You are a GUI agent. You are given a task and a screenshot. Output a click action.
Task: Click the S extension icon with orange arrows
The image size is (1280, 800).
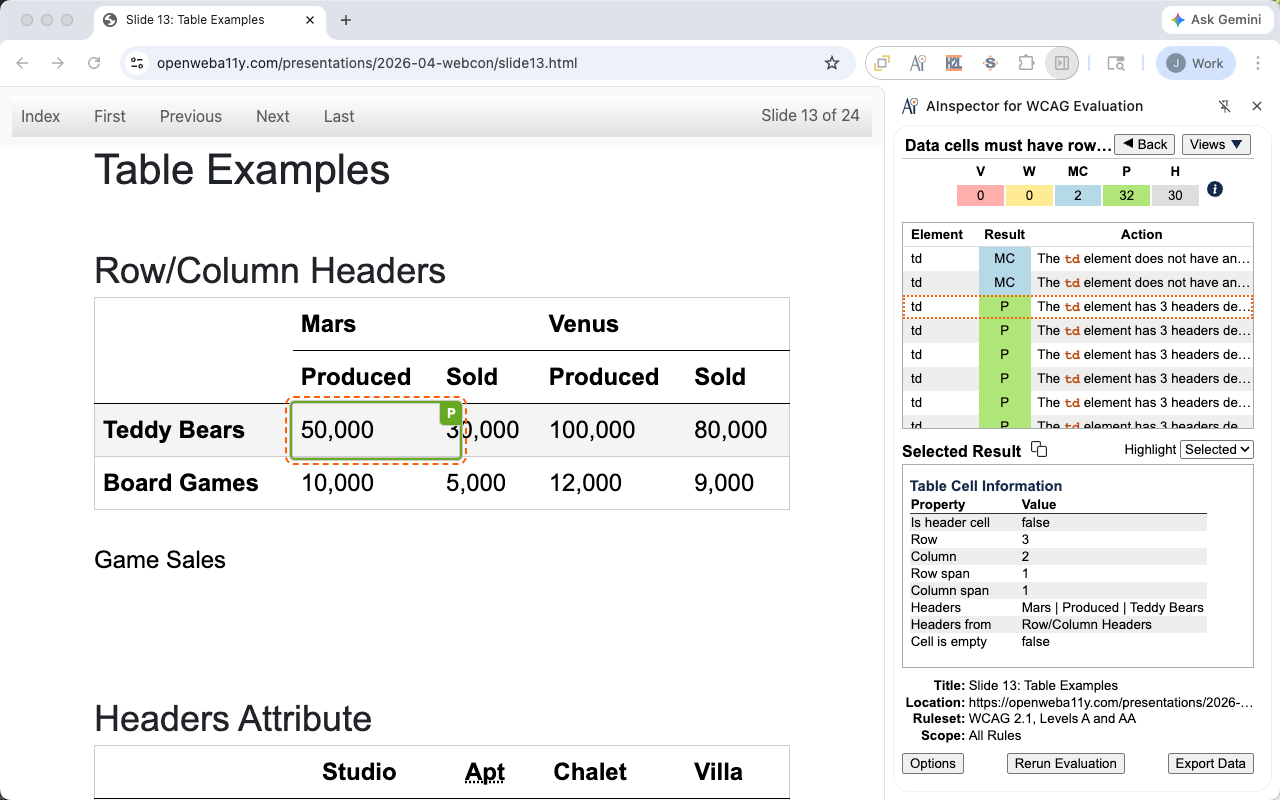click(990, 63)
